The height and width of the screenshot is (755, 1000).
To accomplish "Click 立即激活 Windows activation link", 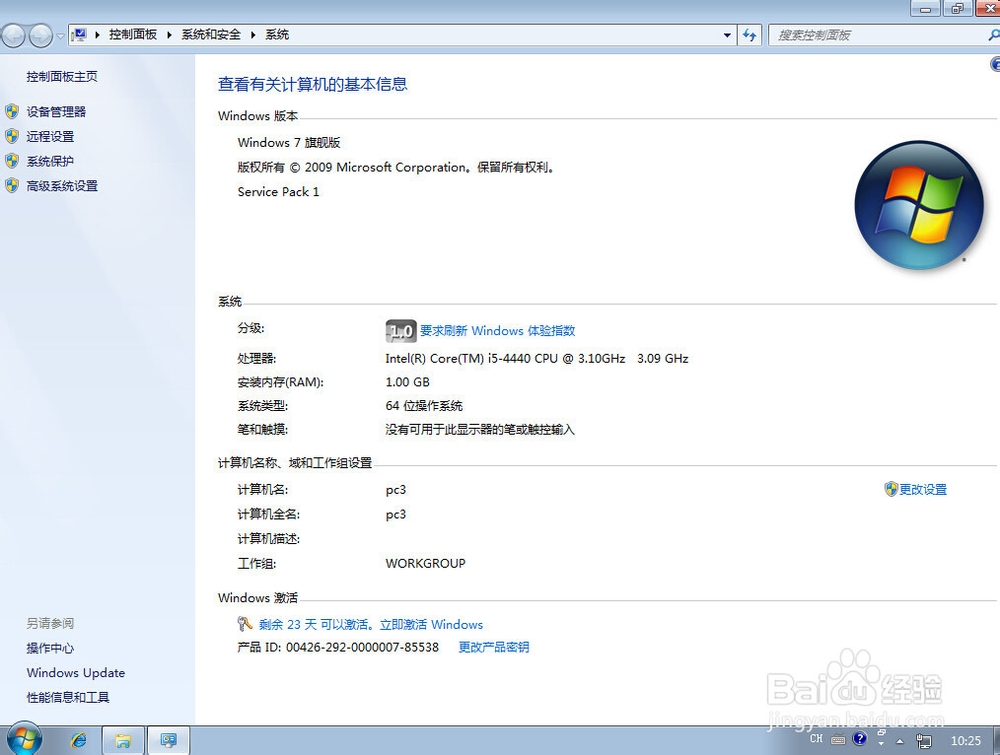I will click(x=431, y=625).
